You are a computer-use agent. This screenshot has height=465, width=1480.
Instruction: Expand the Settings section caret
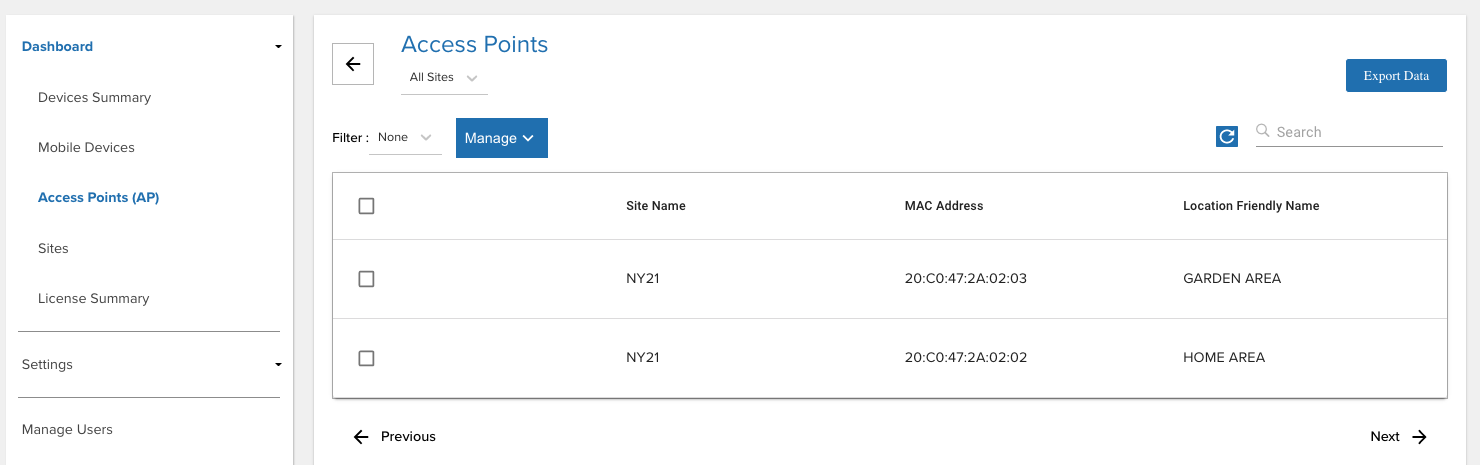click(x=278, y=365)
